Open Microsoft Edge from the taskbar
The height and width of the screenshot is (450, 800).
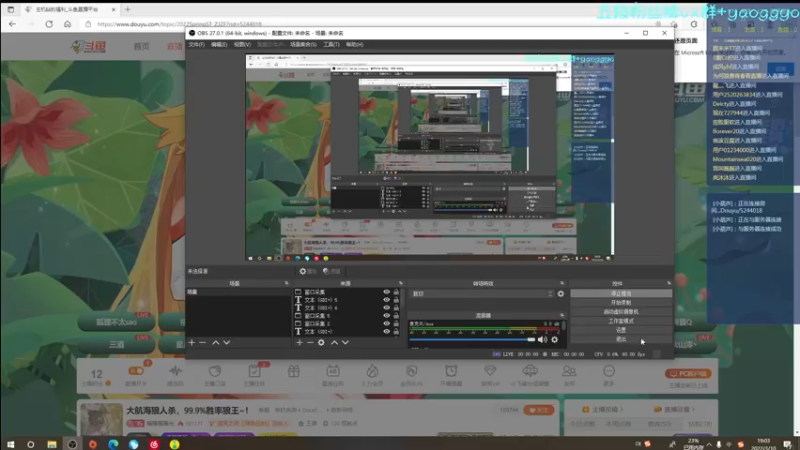point(113,444)
